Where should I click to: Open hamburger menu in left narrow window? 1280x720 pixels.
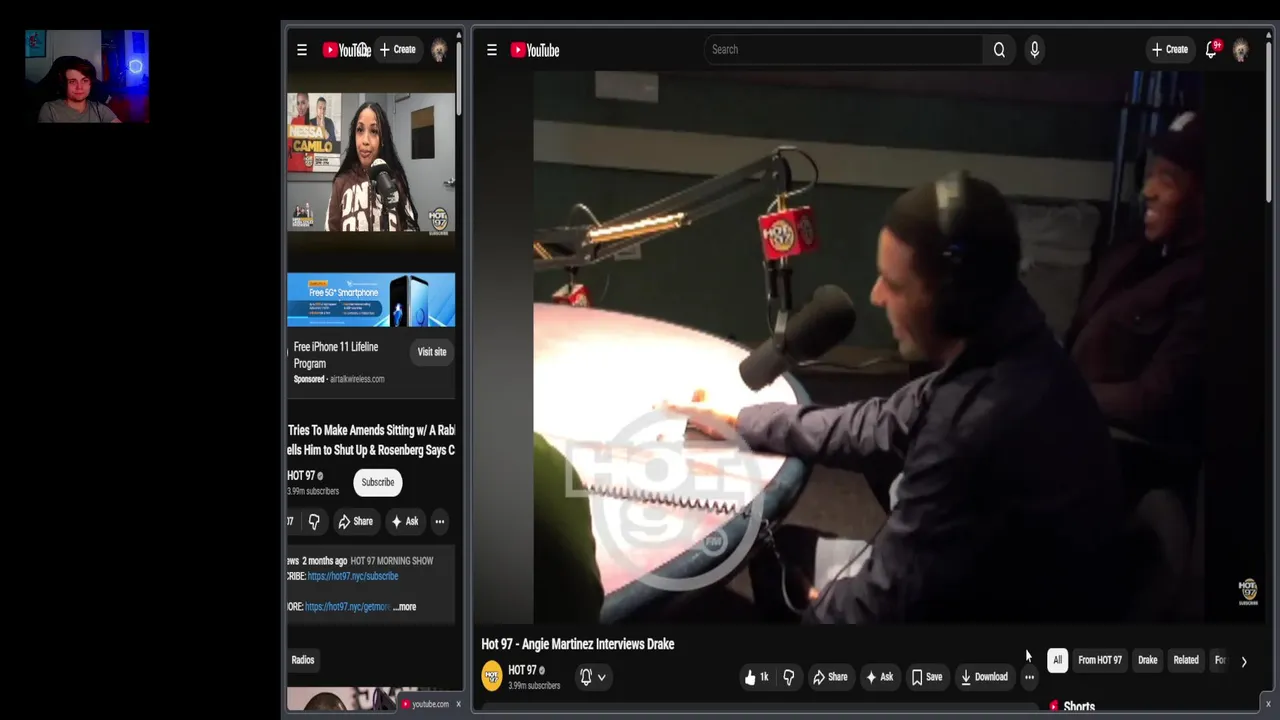(x=302, y=50)
